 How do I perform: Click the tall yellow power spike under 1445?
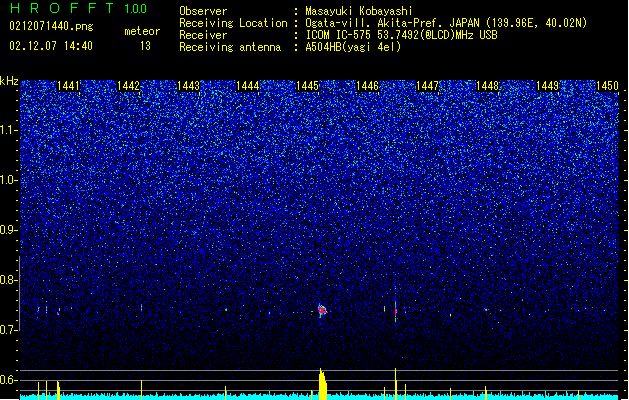323,384
